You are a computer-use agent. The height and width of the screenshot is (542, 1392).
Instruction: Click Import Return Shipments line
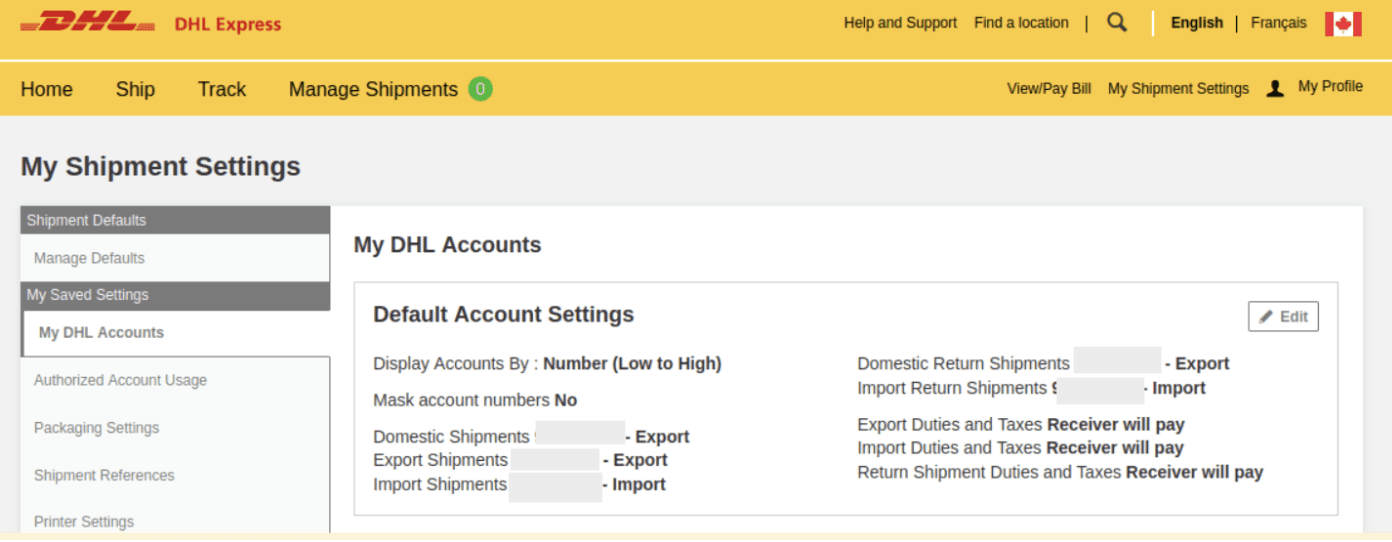pos(1031,388)
